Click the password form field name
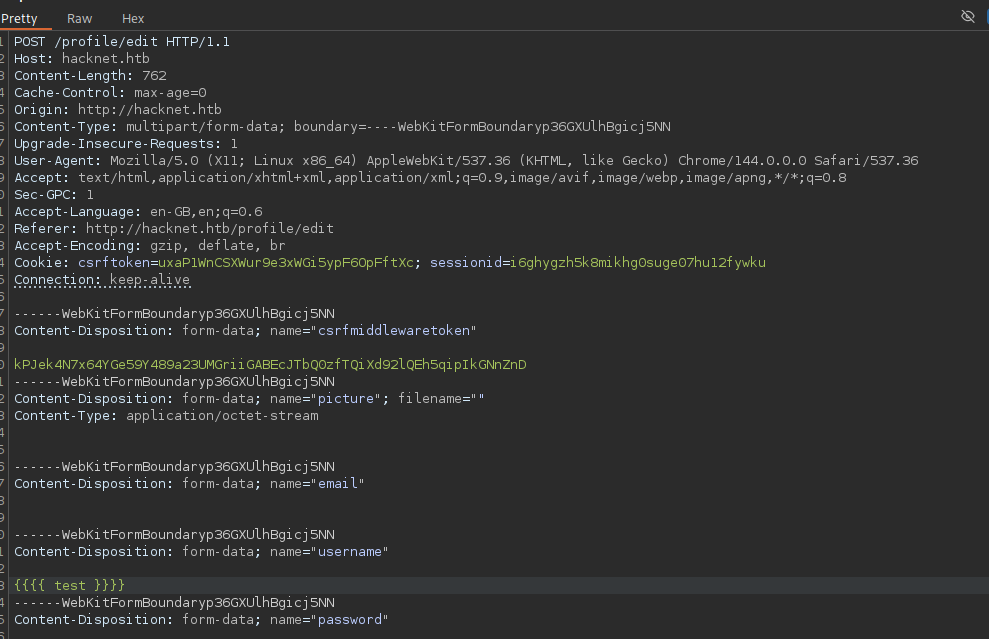 349,620
